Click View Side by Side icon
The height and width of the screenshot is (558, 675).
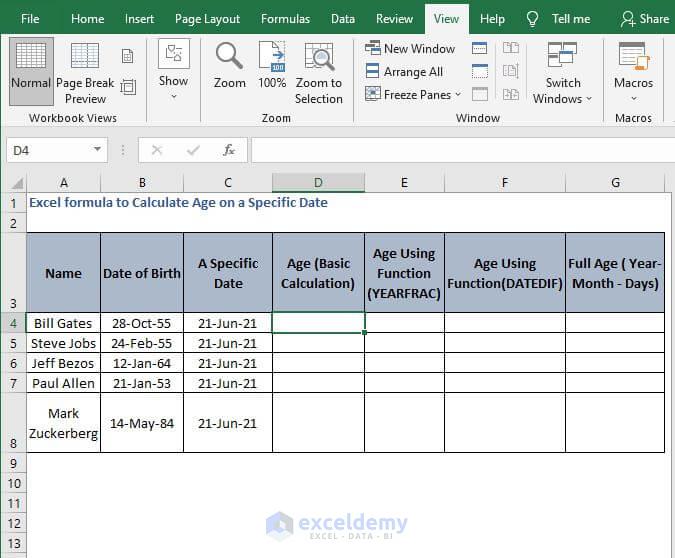click(x=511, y=48)
